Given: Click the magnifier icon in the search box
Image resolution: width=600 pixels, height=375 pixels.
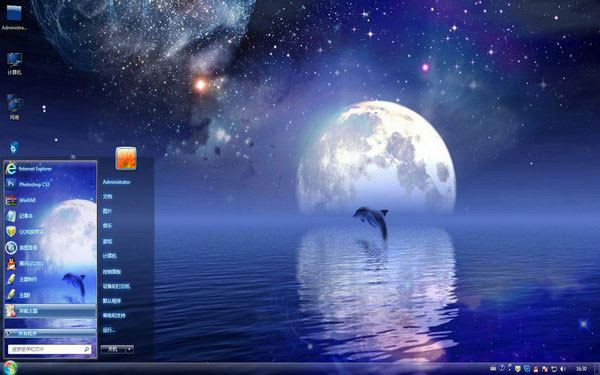Looking at the screenshot, I should [86, 349].
